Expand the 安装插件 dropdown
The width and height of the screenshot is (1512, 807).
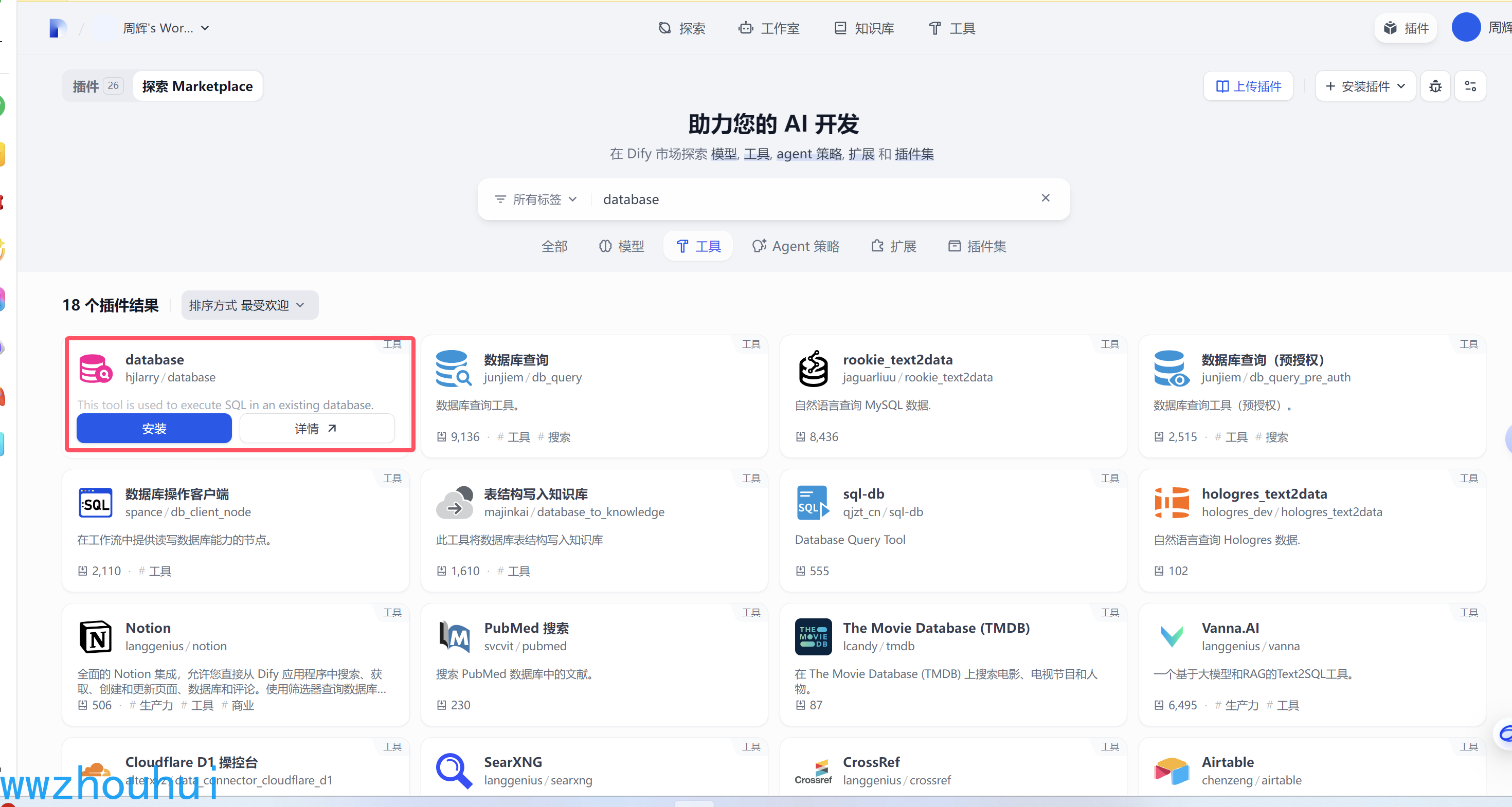tap(1365, 86)
